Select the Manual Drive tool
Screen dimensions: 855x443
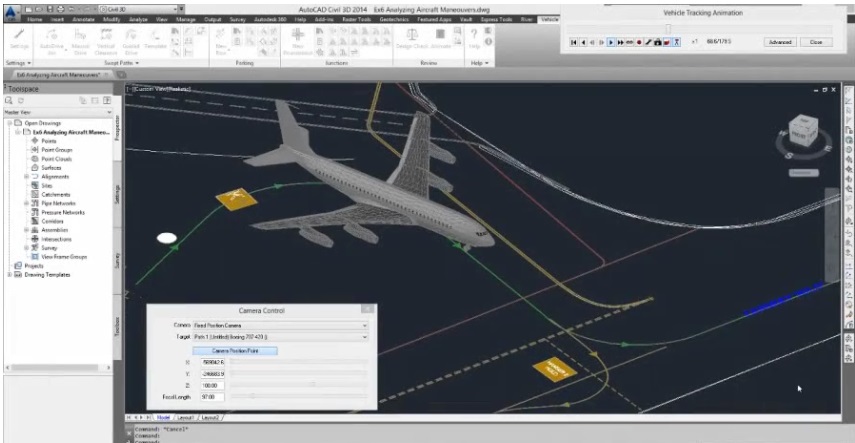click(80, 41)
